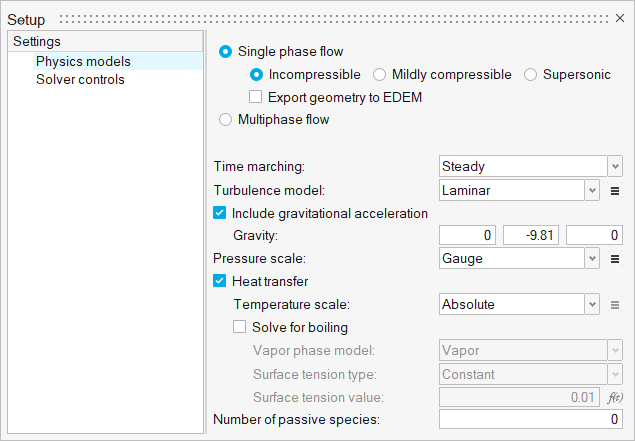
Task: Open Turbulence model options menu icon
Action: pos(616,189)
